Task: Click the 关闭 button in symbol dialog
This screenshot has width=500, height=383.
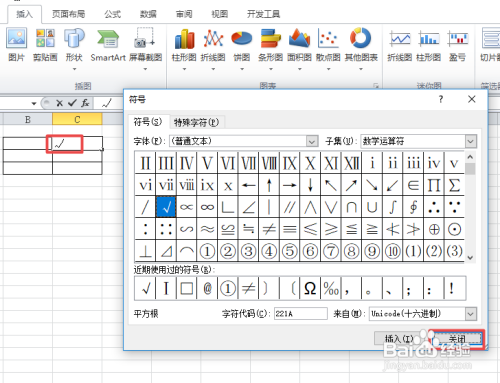Action: (x=457, y=339)
